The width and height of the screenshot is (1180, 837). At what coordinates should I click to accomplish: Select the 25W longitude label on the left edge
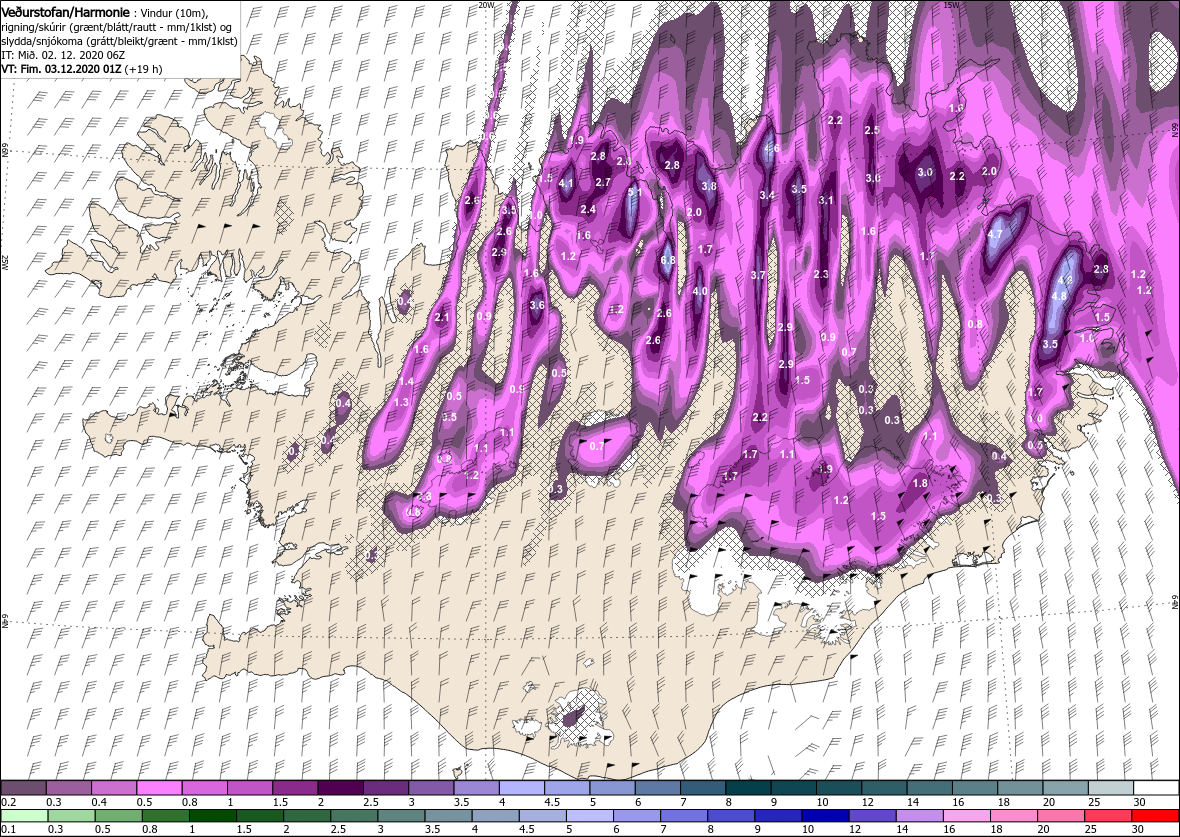[x=5, y=263]
